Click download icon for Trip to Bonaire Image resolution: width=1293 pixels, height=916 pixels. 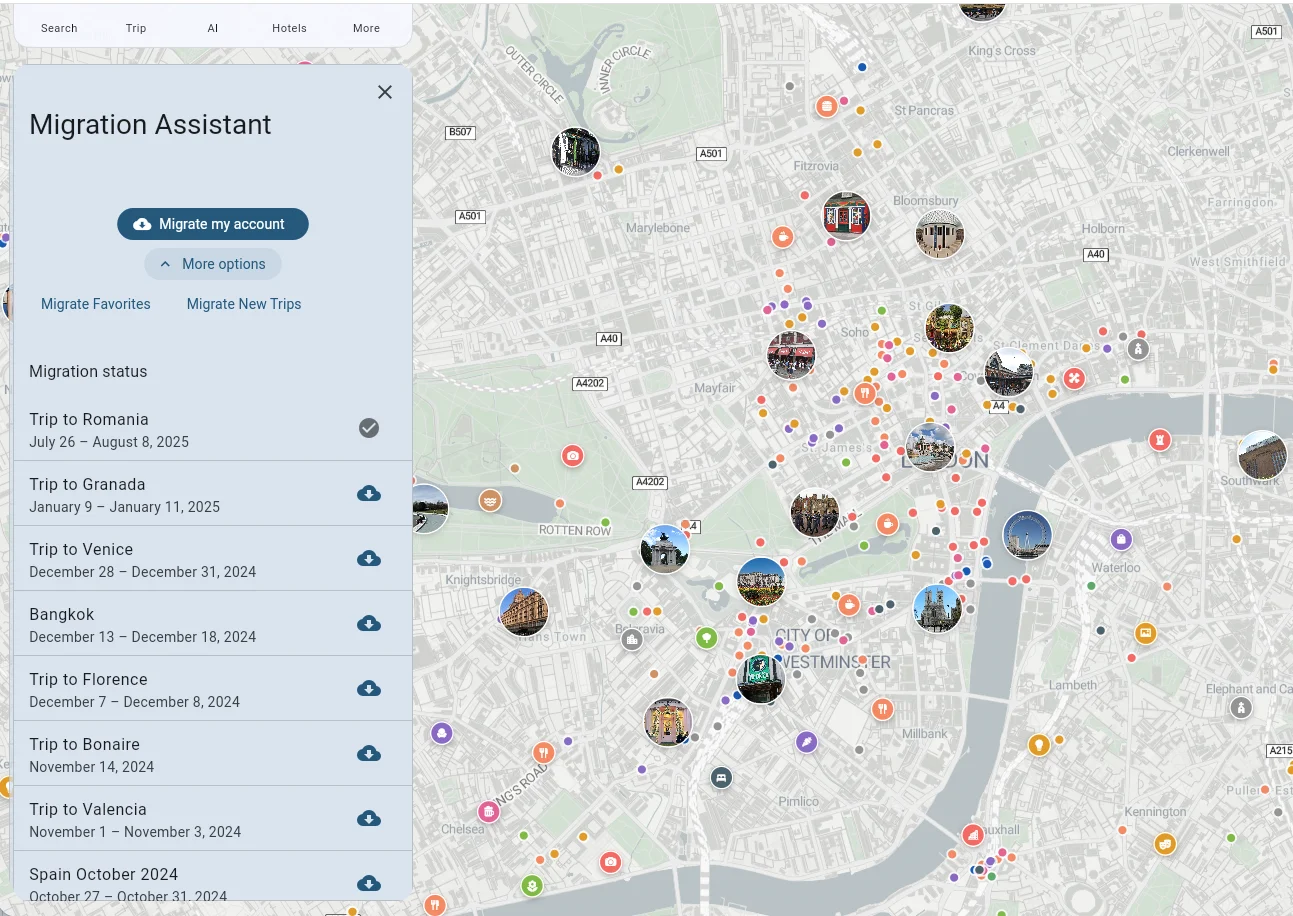[x=369, y=753]
